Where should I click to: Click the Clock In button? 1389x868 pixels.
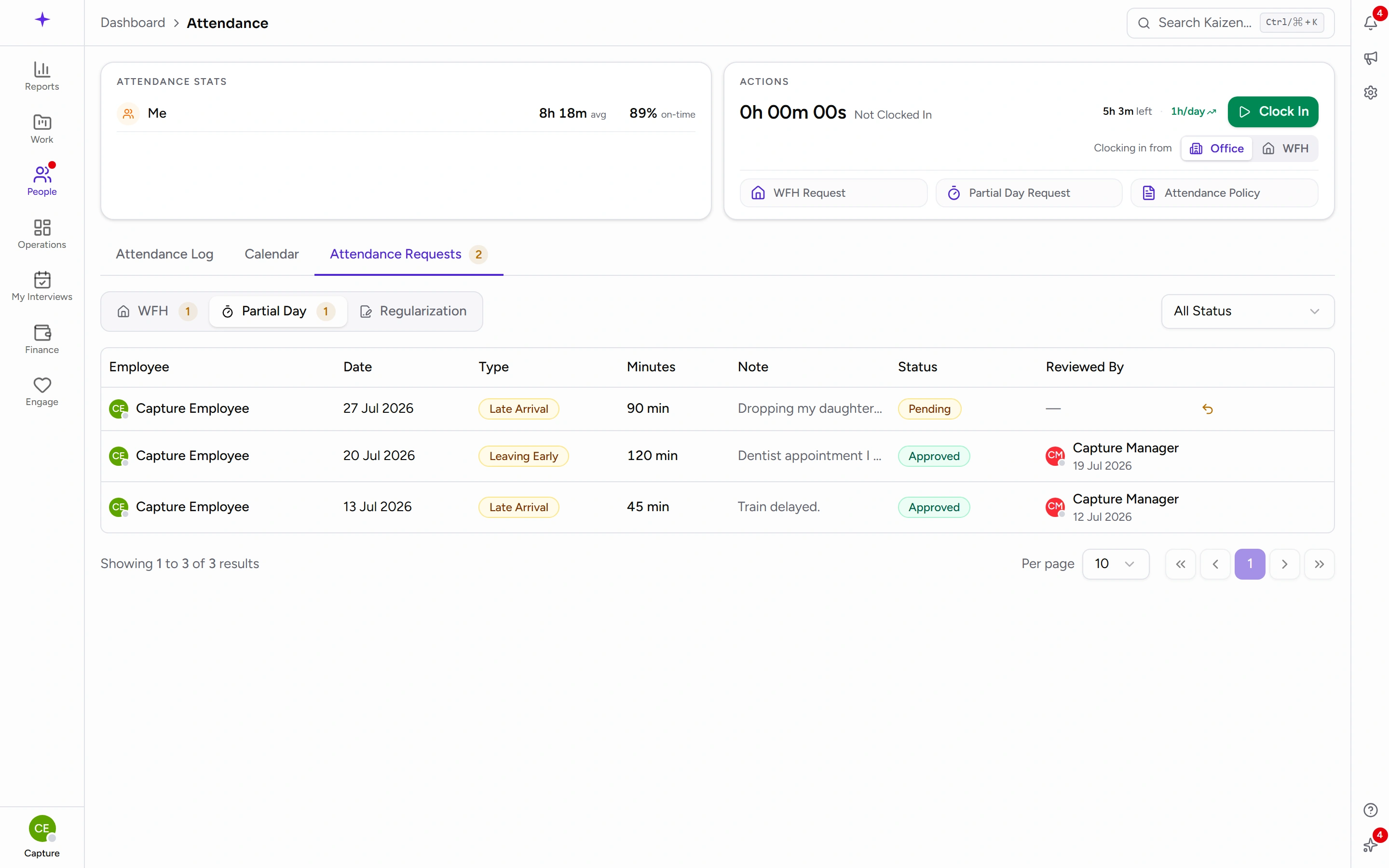1272,112
